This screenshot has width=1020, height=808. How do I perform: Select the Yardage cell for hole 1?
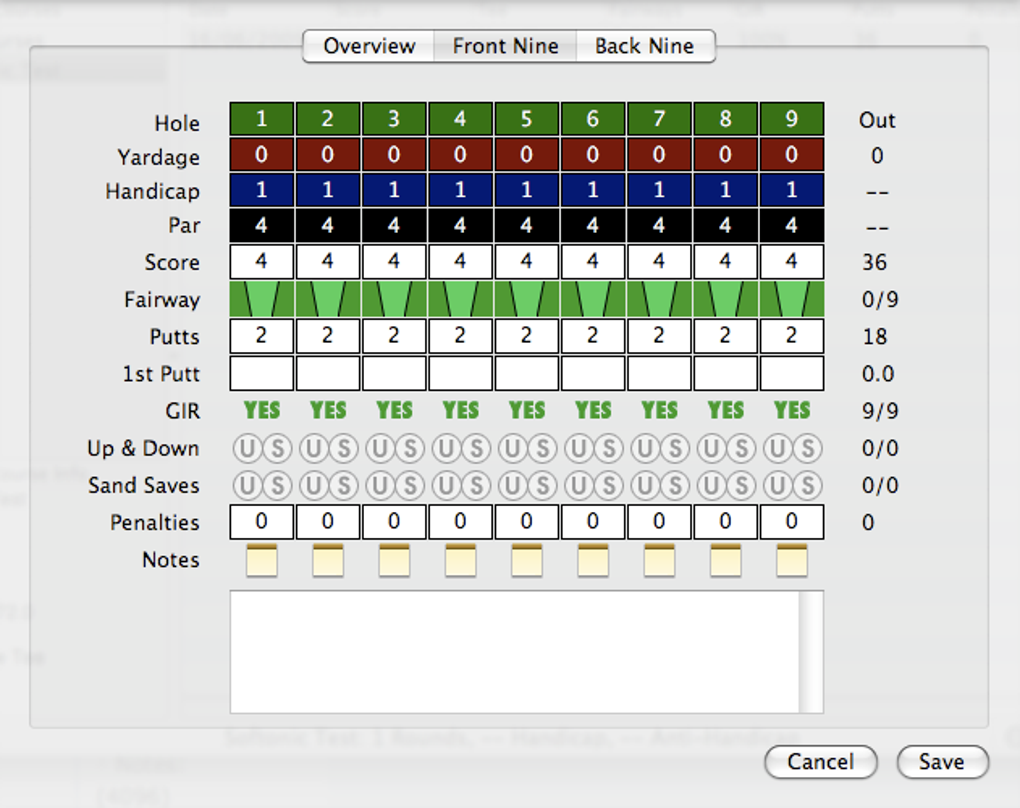(262, 155)
